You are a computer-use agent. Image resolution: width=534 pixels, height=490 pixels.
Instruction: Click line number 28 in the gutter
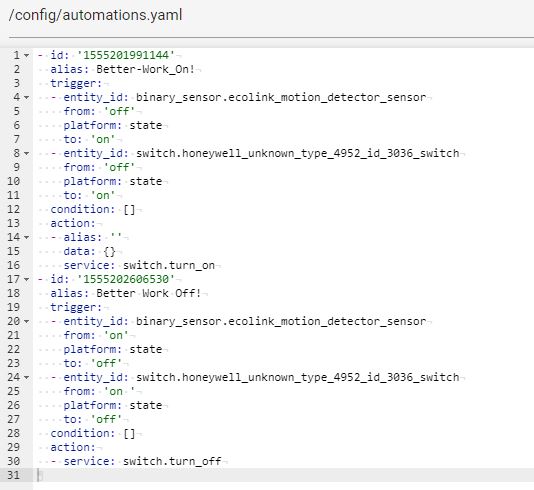tap(14, 433)
